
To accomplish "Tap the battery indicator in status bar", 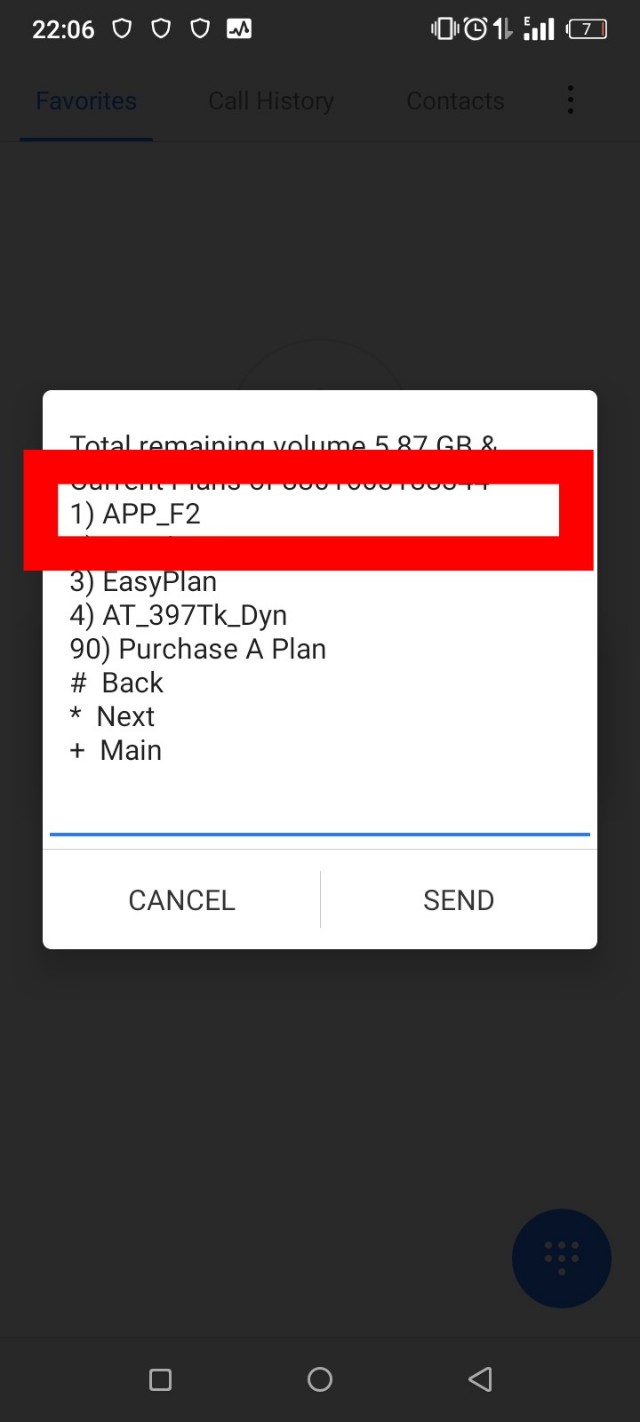I will pyautogui.click(x=588, y=29).
